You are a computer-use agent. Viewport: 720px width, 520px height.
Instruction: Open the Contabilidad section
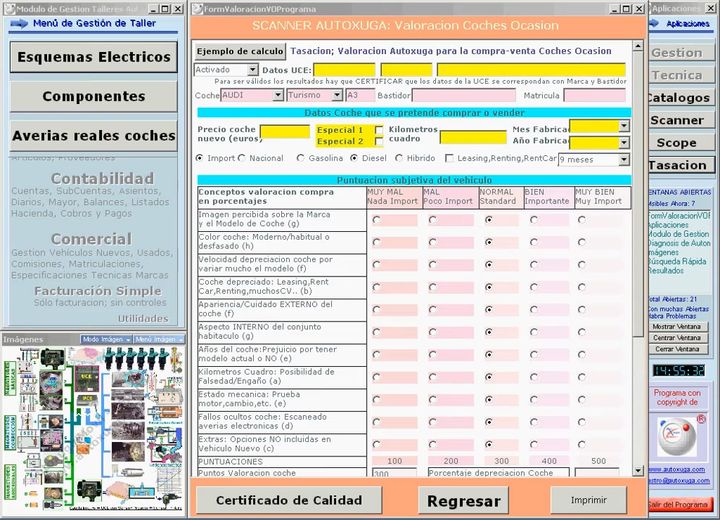point(102,178)
